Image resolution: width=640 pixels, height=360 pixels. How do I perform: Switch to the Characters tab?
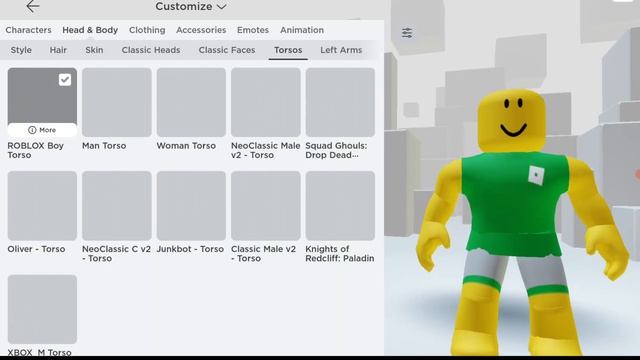(28, 30)
